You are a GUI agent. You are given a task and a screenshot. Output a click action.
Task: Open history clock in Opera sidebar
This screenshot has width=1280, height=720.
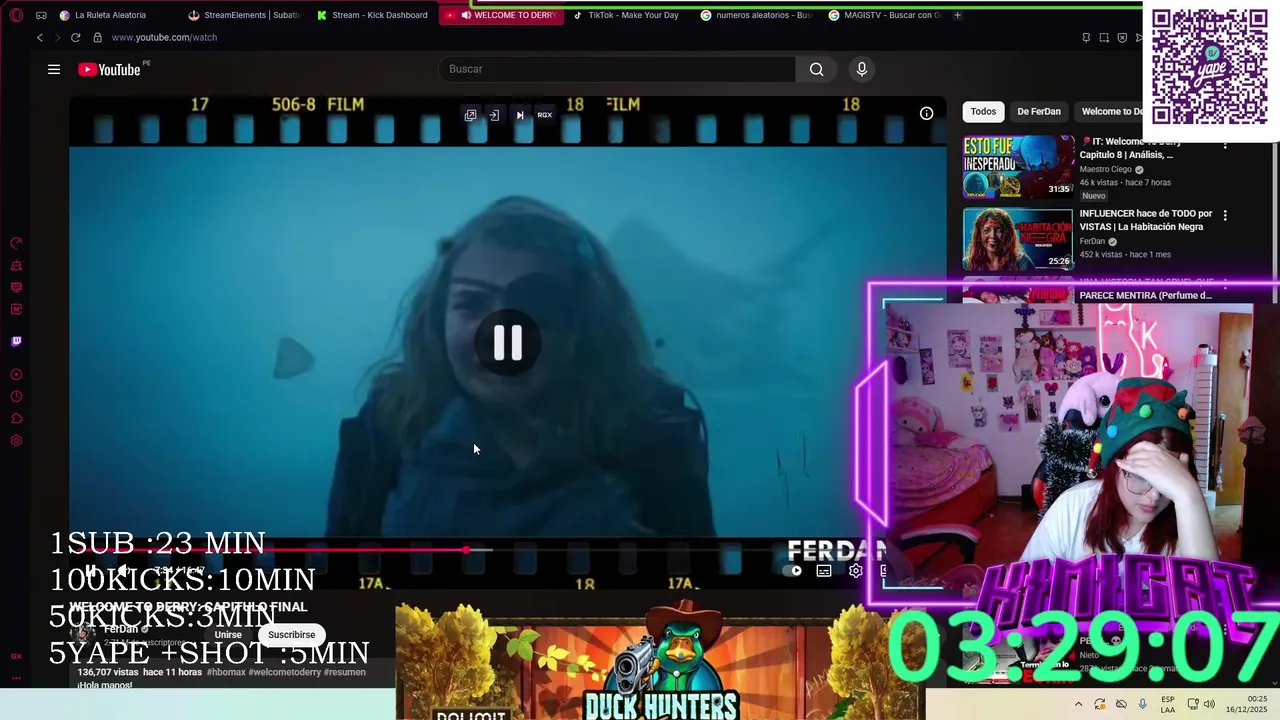(16, 397)
